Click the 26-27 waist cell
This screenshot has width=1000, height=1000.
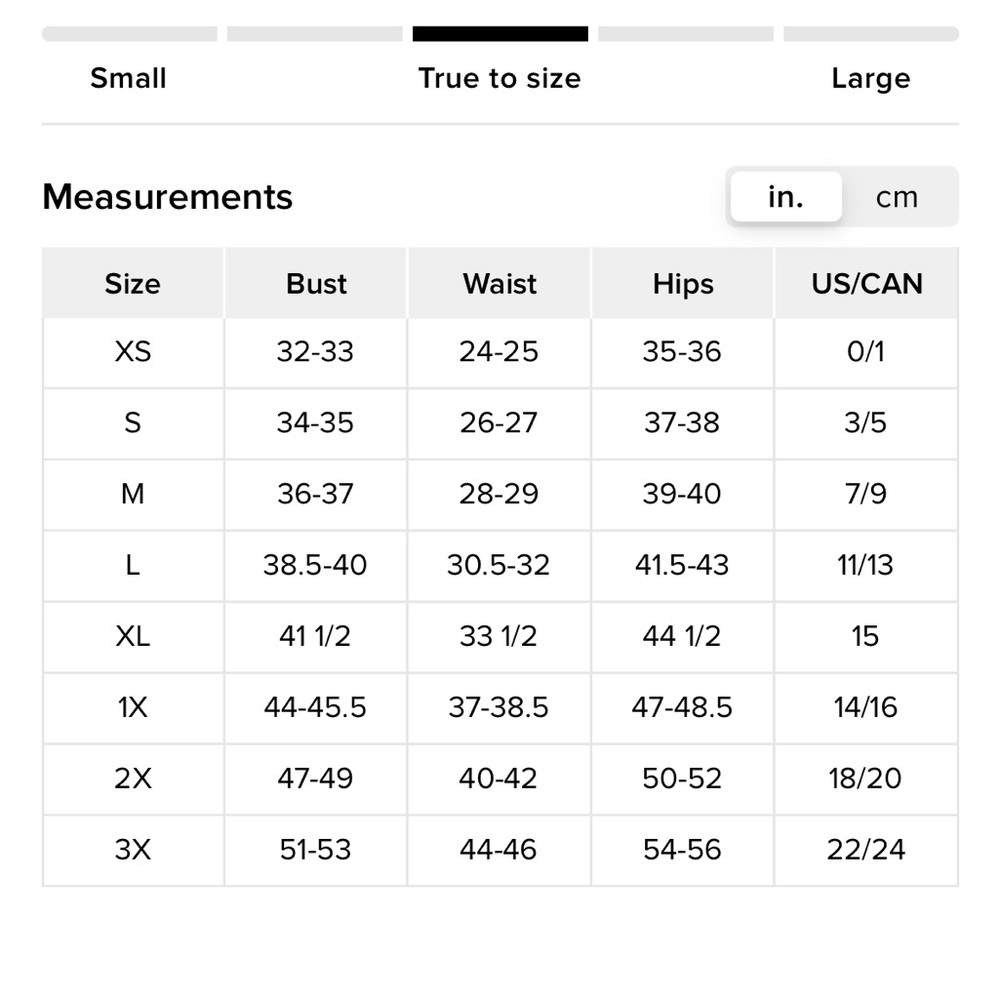point(499,423)
